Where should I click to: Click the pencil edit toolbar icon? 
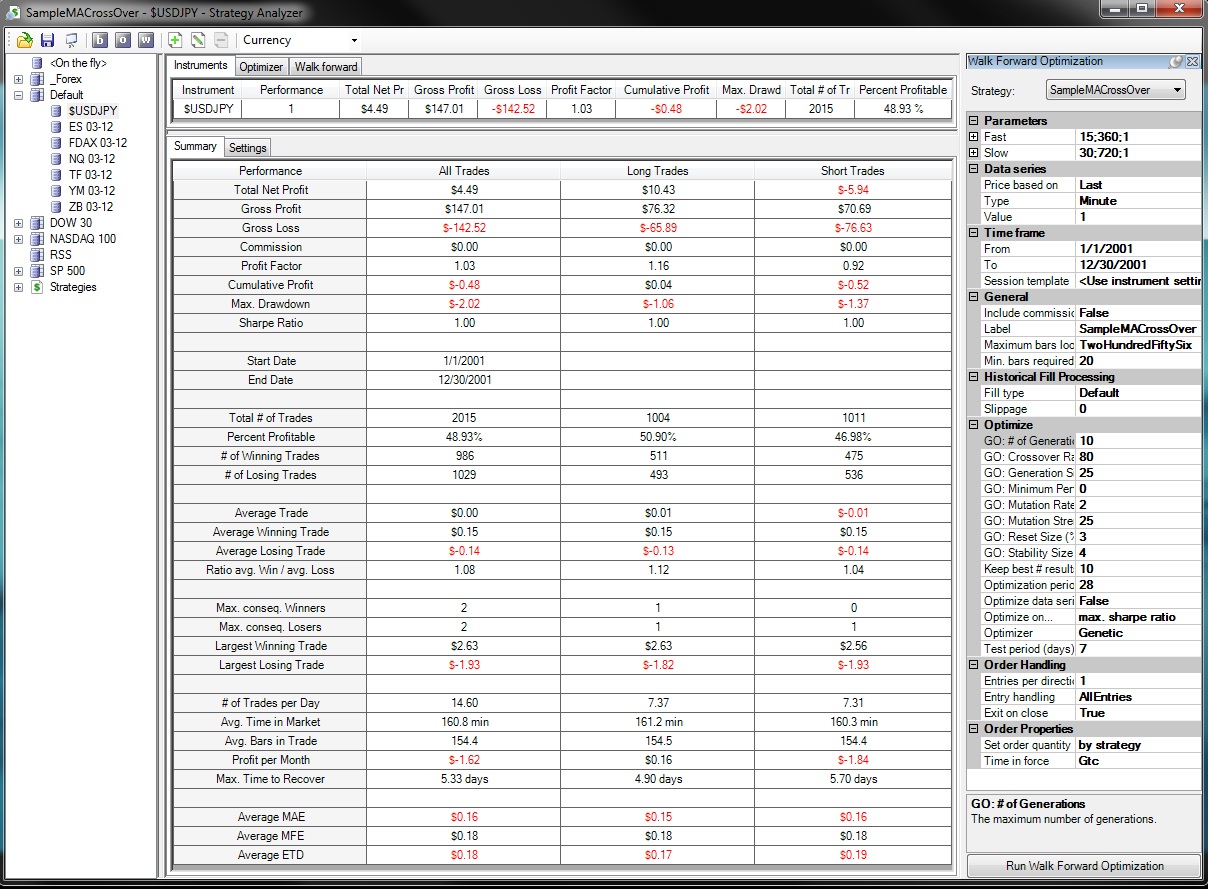(198, 40)
